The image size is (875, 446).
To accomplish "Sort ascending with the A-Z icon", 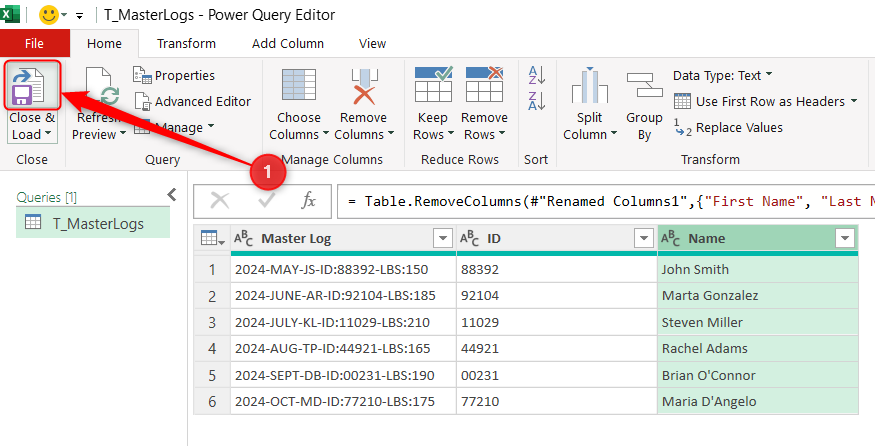I will pos(536,75).
